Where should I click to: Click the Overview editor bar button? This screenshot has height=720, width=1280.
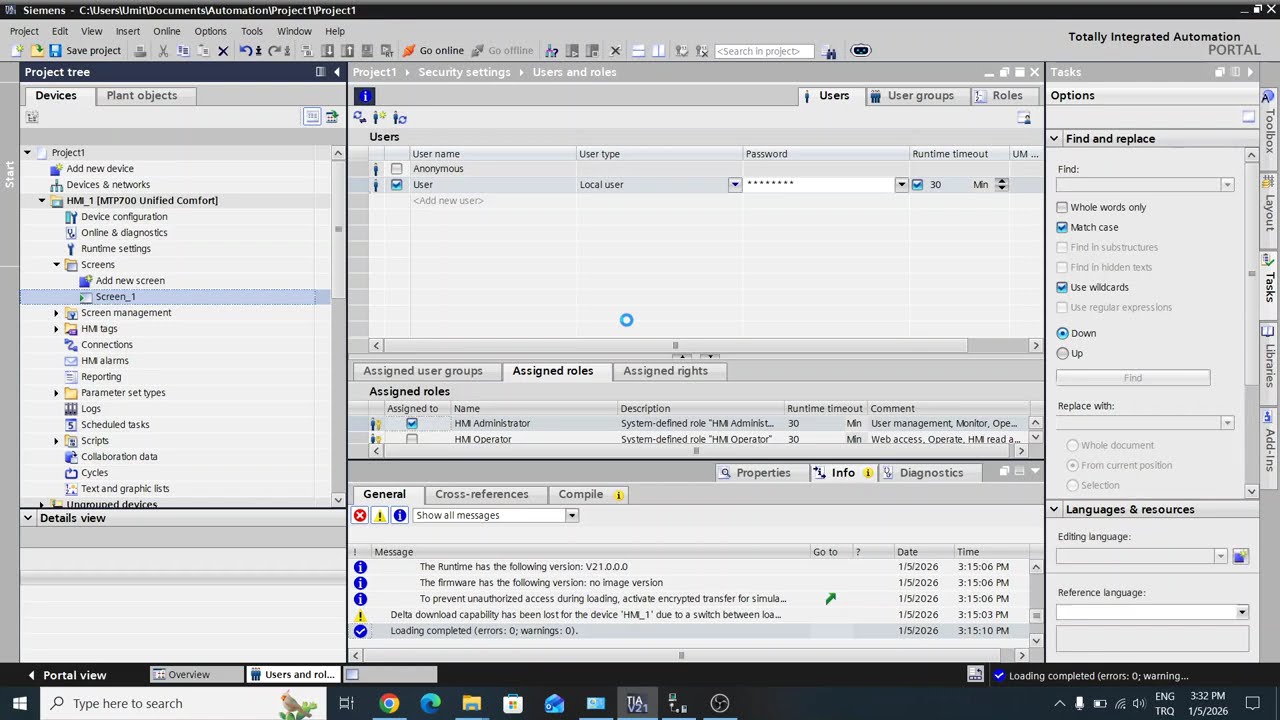[x=197, y=675]
